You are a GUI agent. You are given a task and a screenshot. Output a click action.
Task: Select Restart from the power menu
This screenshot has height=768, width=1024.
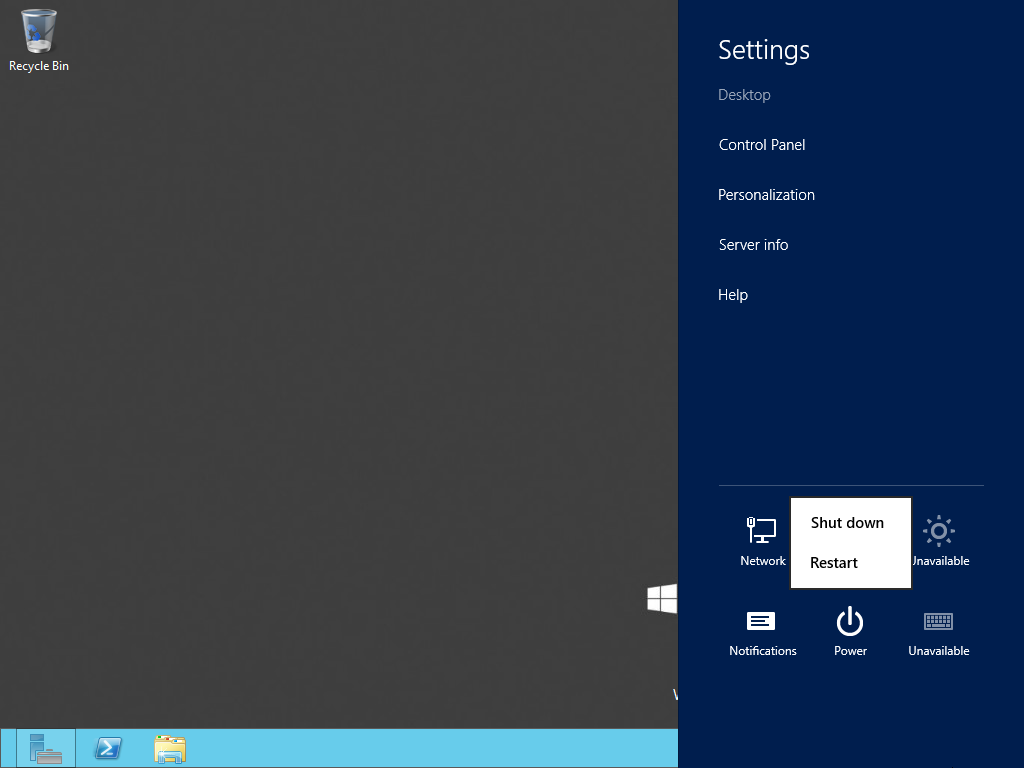click(x=833, y=562)
